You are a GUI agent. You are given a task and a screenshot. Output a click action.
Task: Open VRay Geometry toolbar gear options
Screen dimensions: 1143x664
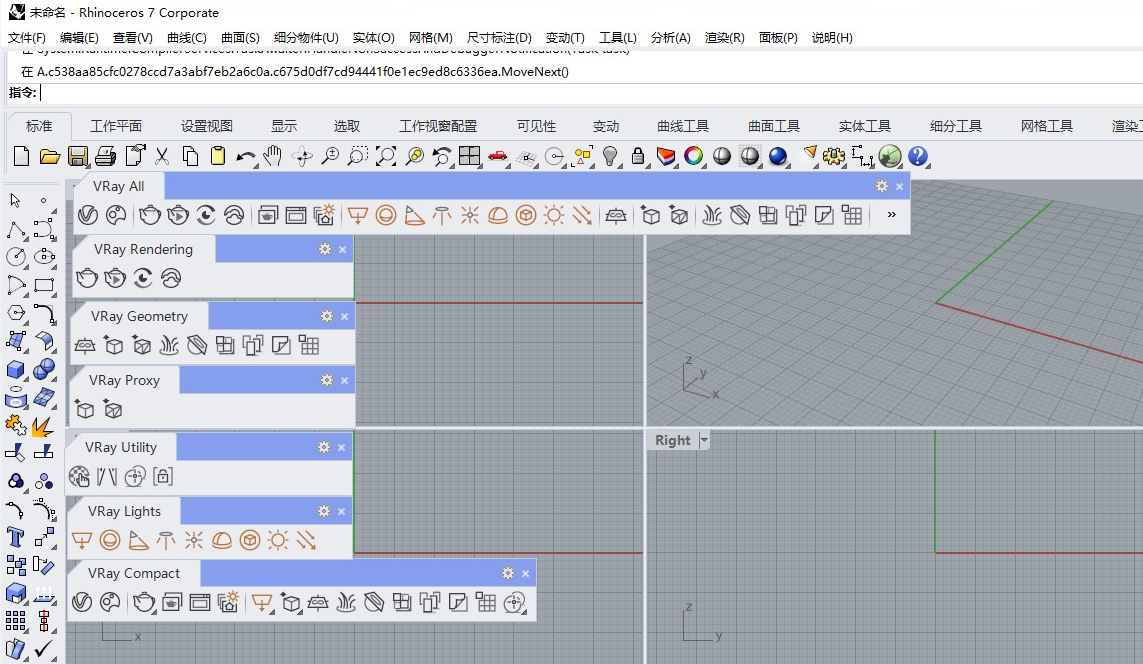[327, 316]
